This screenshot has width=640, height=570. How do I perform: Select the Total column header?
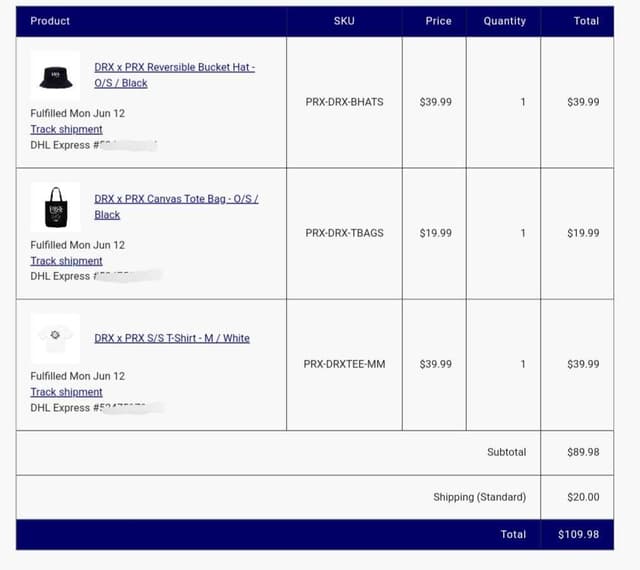[586, 21]
